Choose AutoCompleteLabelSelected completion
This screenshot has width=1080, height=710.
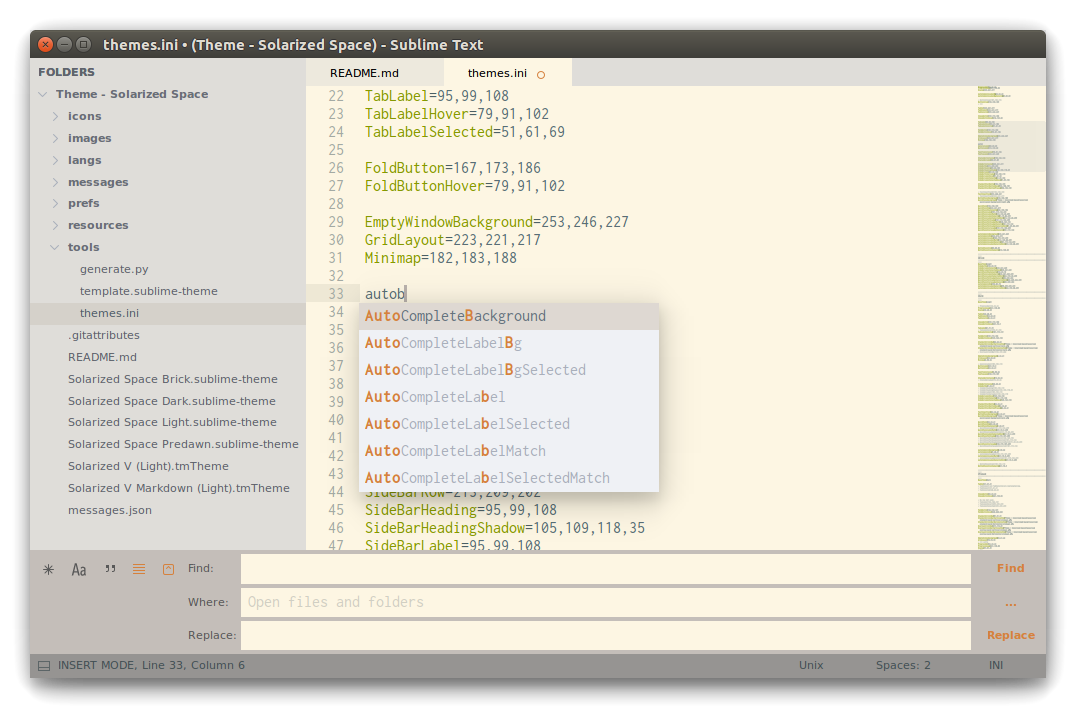pyautogui.click(x=509, y=424)
